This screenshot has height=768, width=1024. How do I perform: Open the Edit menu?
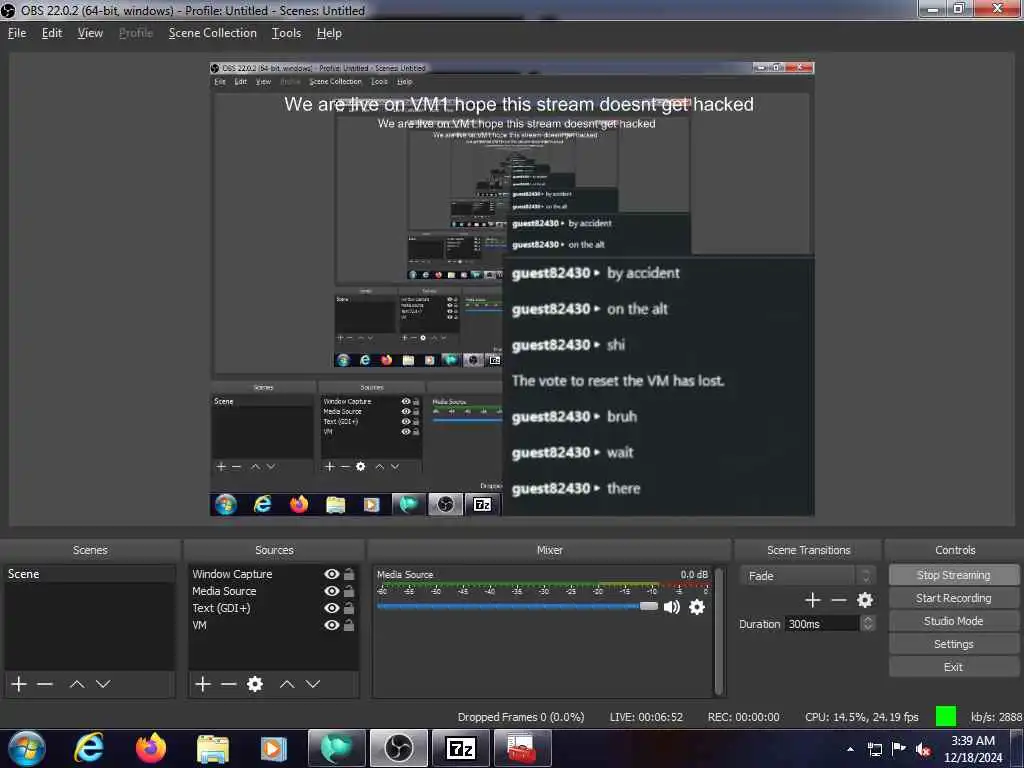coord(52,33)
